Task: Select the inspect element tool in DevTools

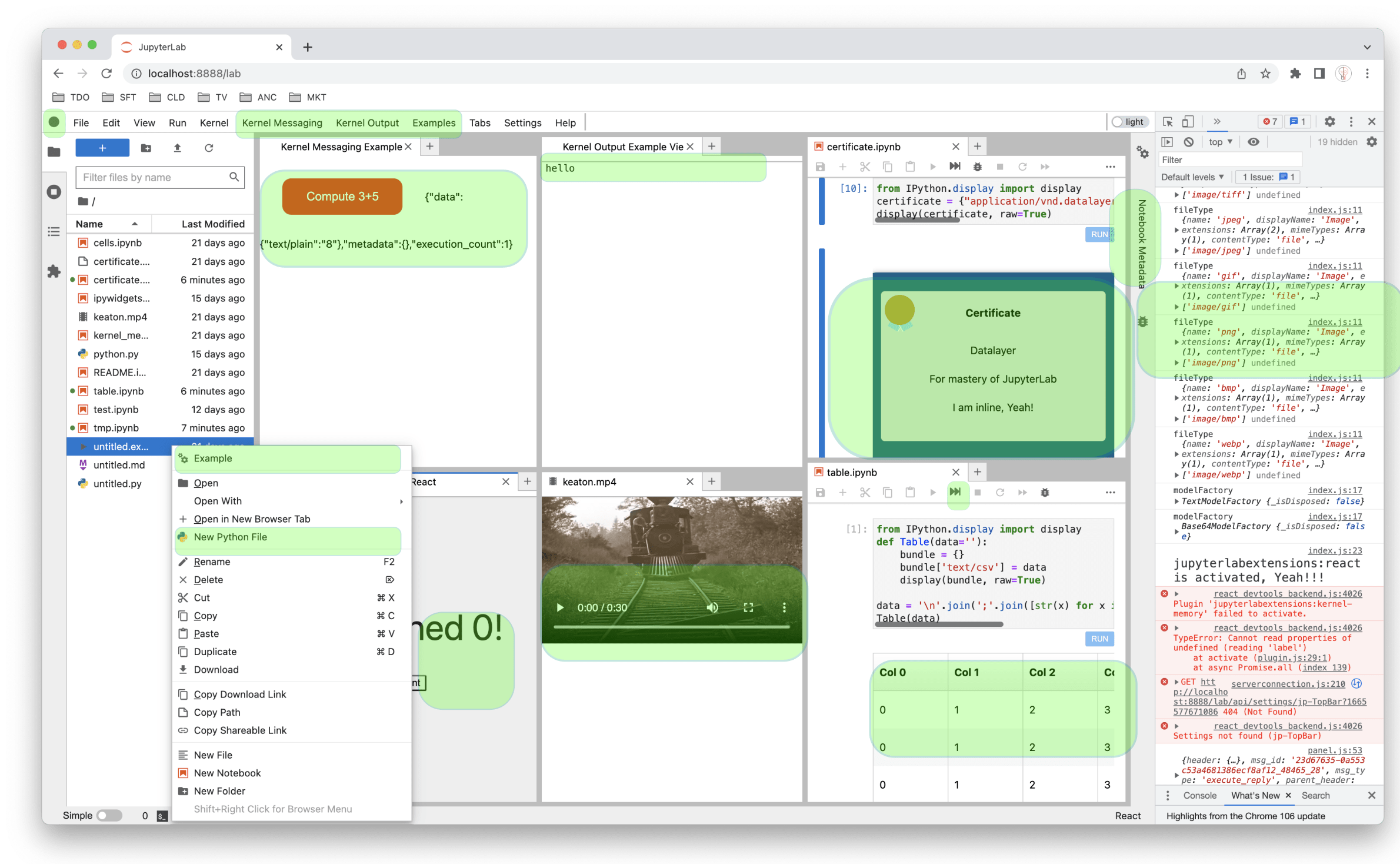Action: coord(1168,121)
